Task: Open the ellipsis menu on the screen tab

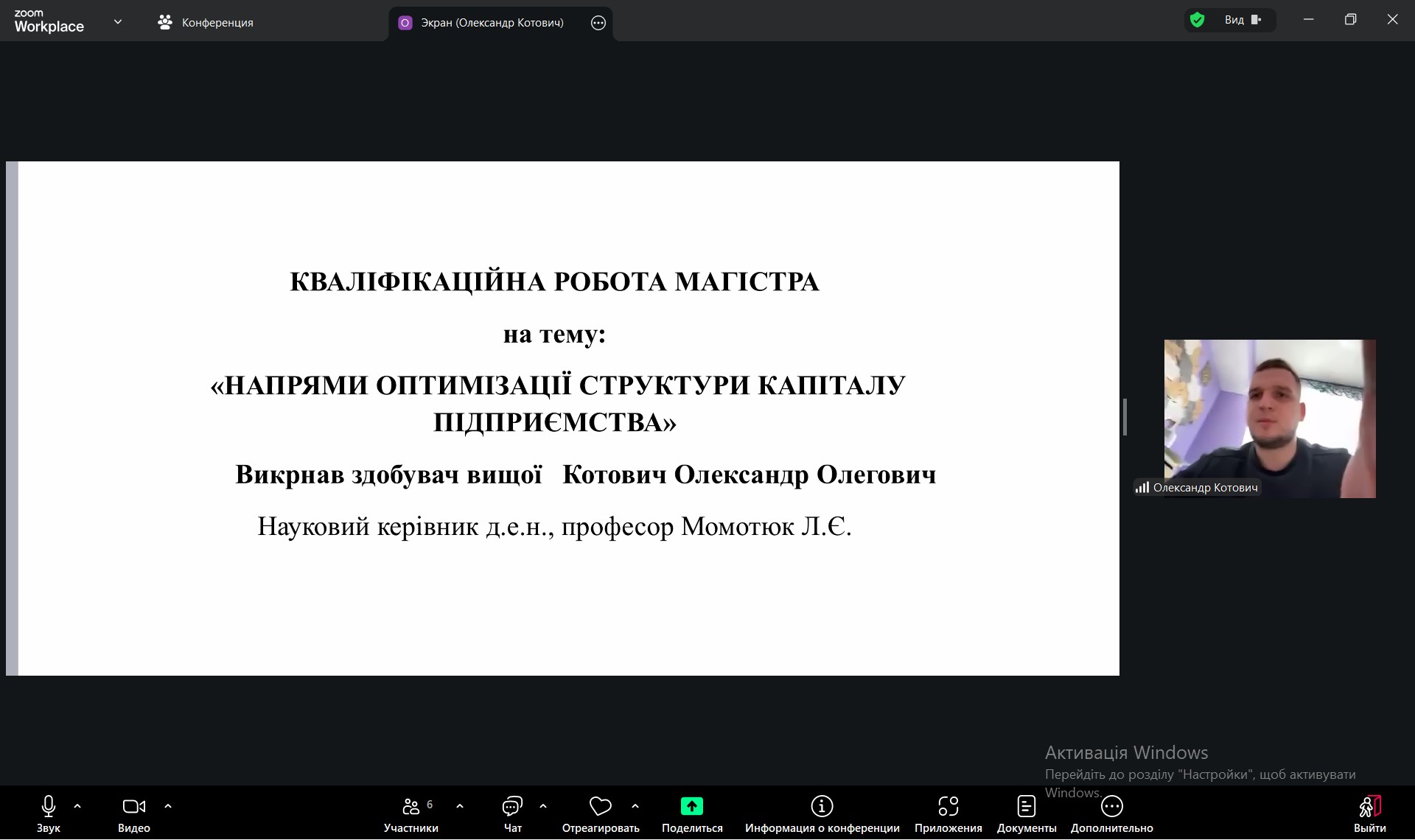Action: point(598,23)
